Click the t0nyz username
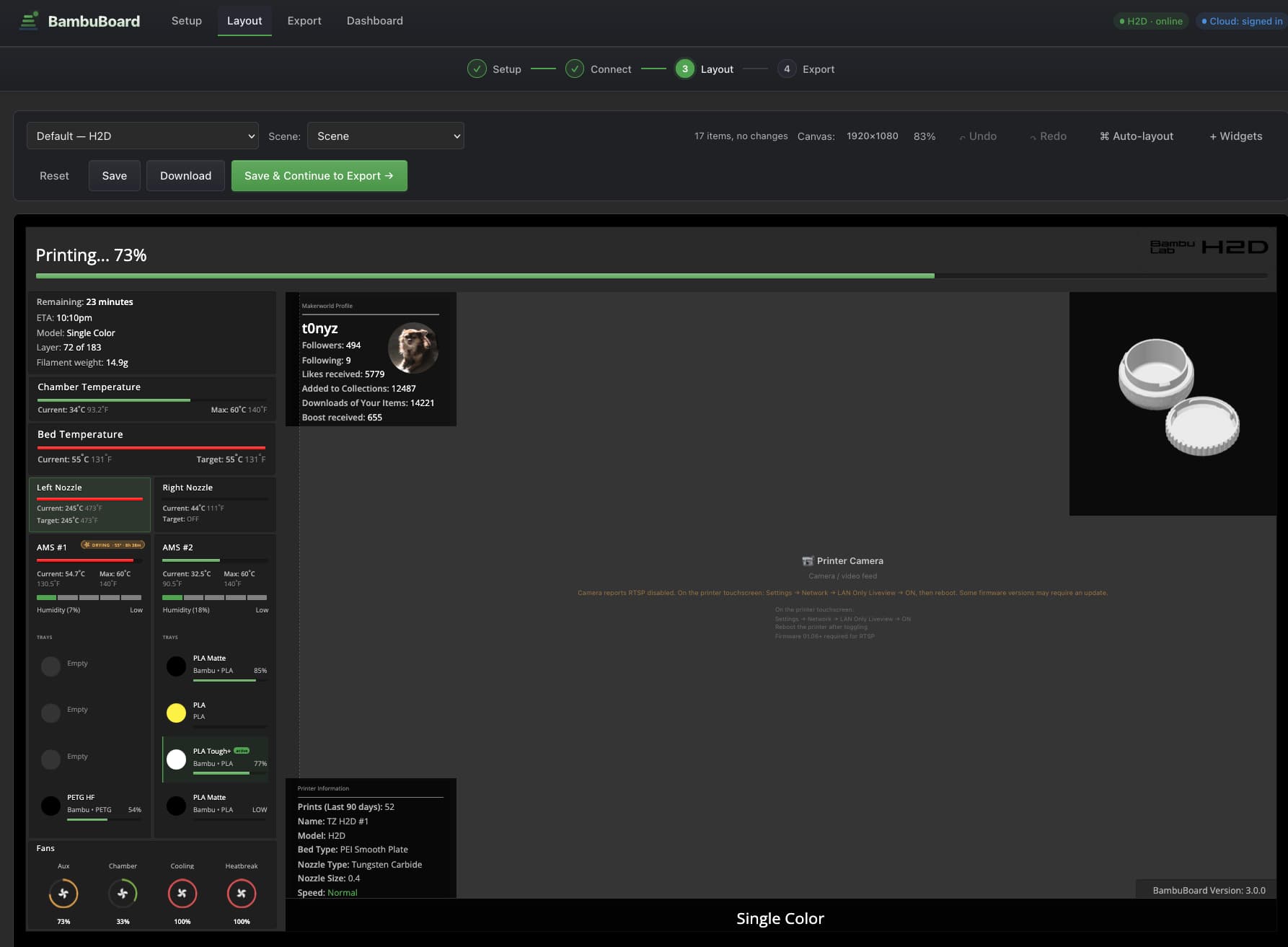 pos(319,328)
